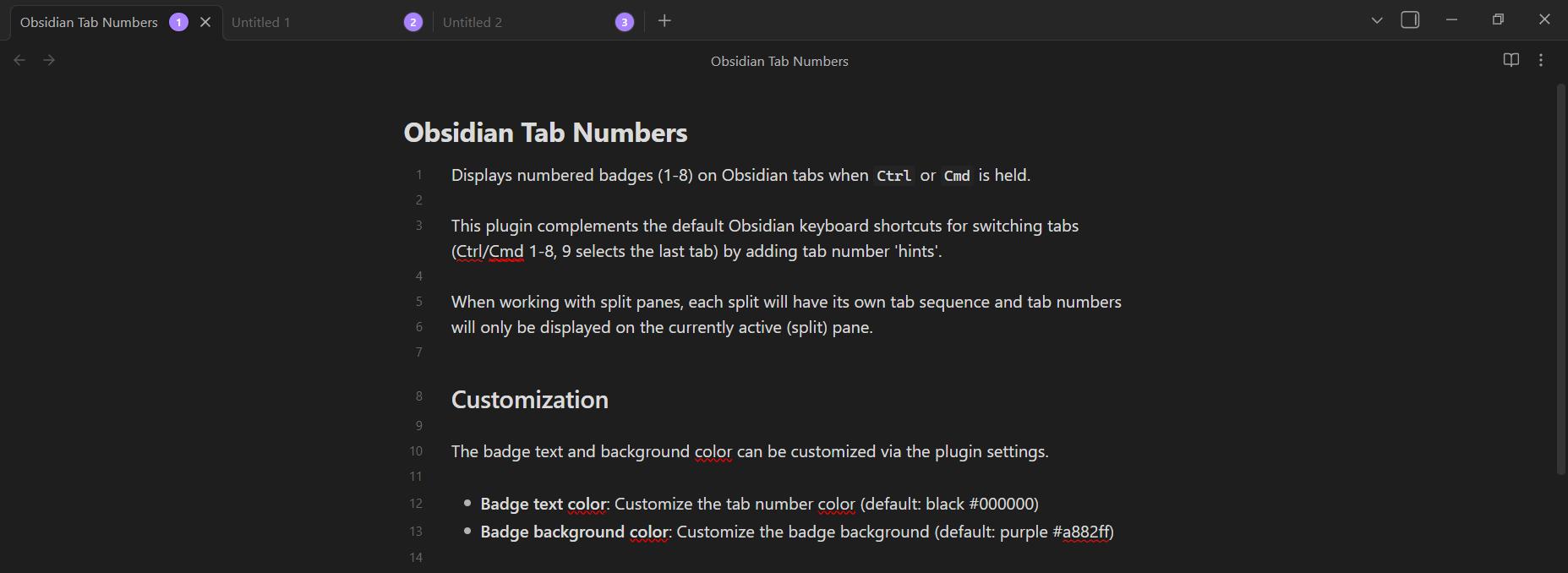Image resolution: width=1568 pixels, height=573 pixels.
Task: Click the purple badge 1 on active tab
Action: pos(178,22)
